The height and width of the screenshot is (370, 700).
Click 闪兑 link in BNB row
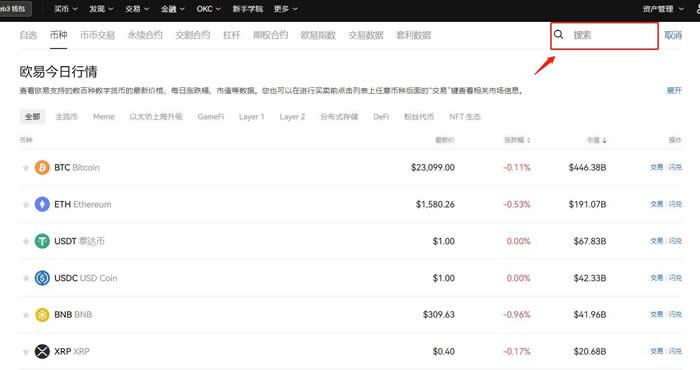(675, 315)
